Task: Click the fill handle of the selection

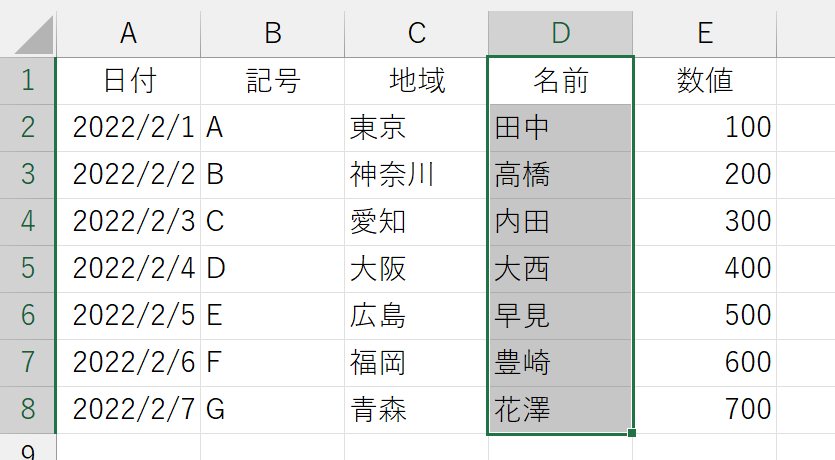Action: [x=632, y=433]
